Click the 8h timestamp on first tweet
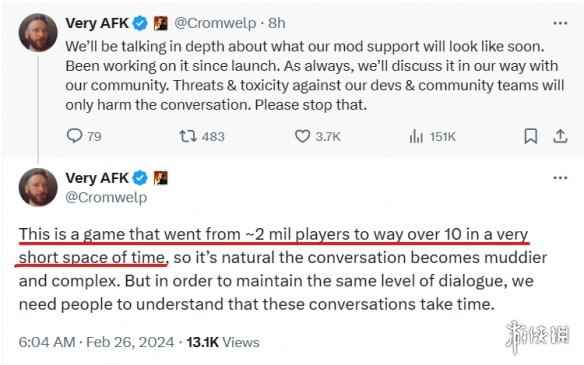584x365 pixels. (x=277, y=23)
